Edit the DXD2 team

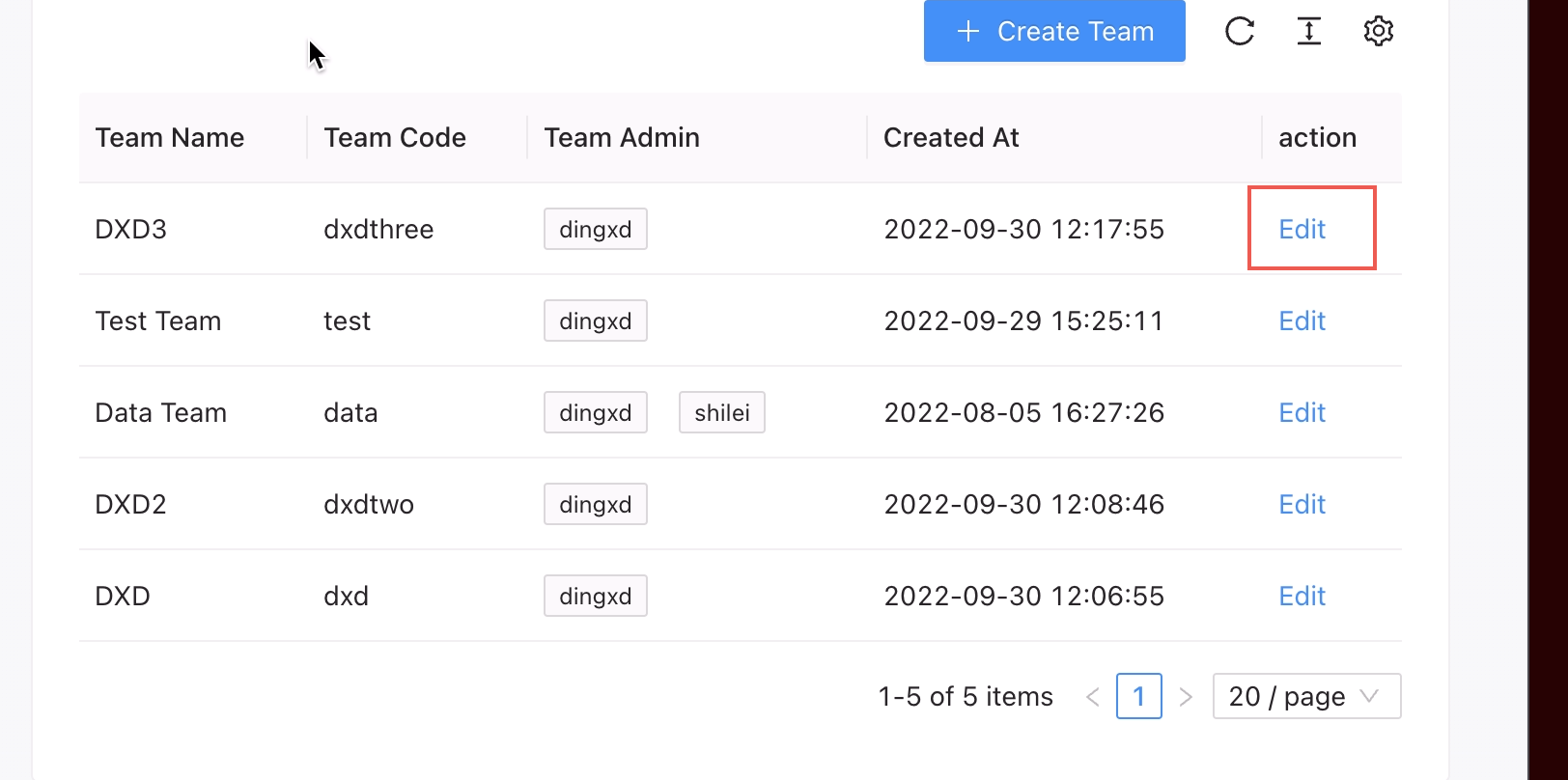[x=1302, y=505]
